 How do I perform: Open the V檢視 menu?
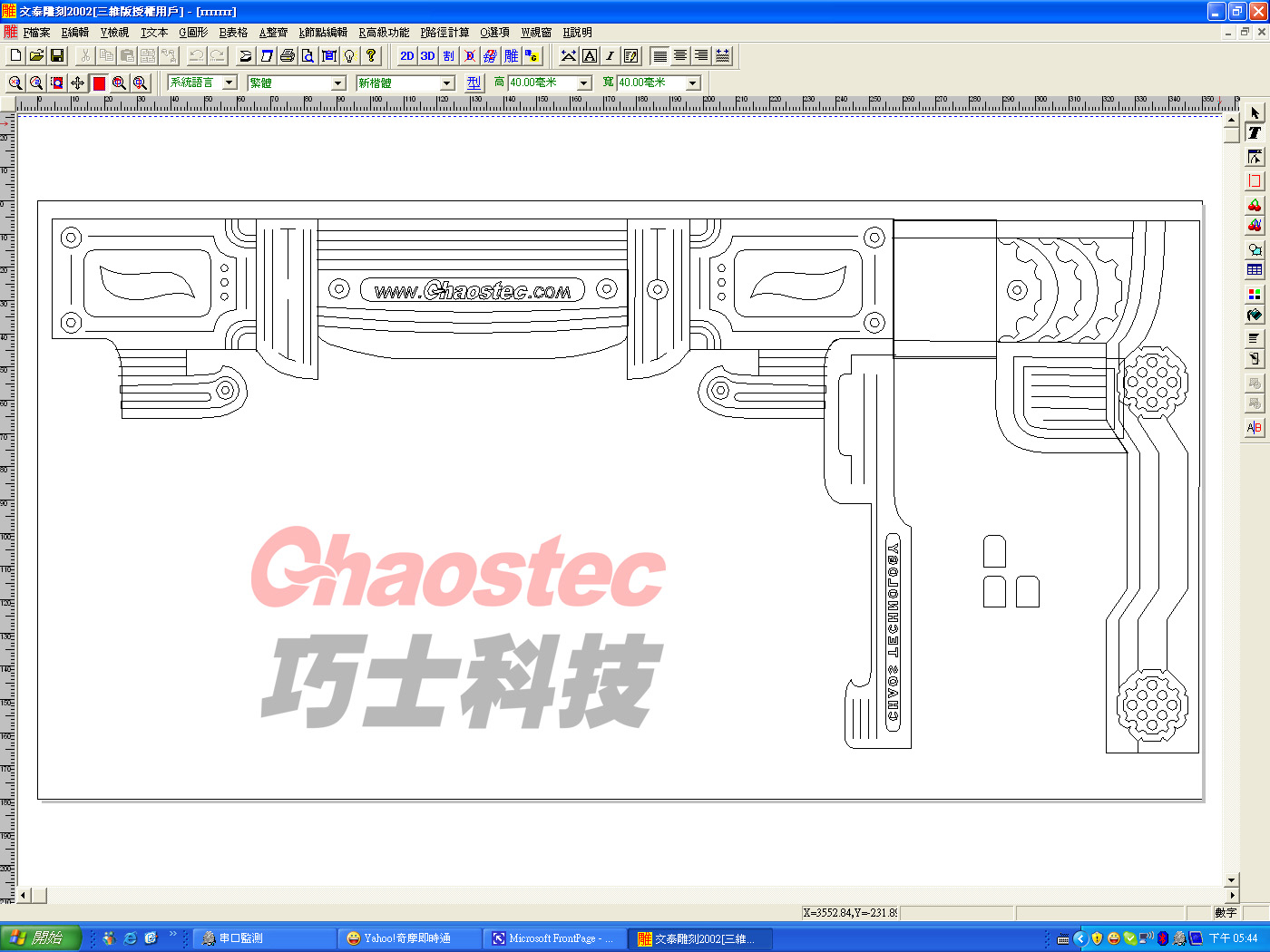point(114,33)
